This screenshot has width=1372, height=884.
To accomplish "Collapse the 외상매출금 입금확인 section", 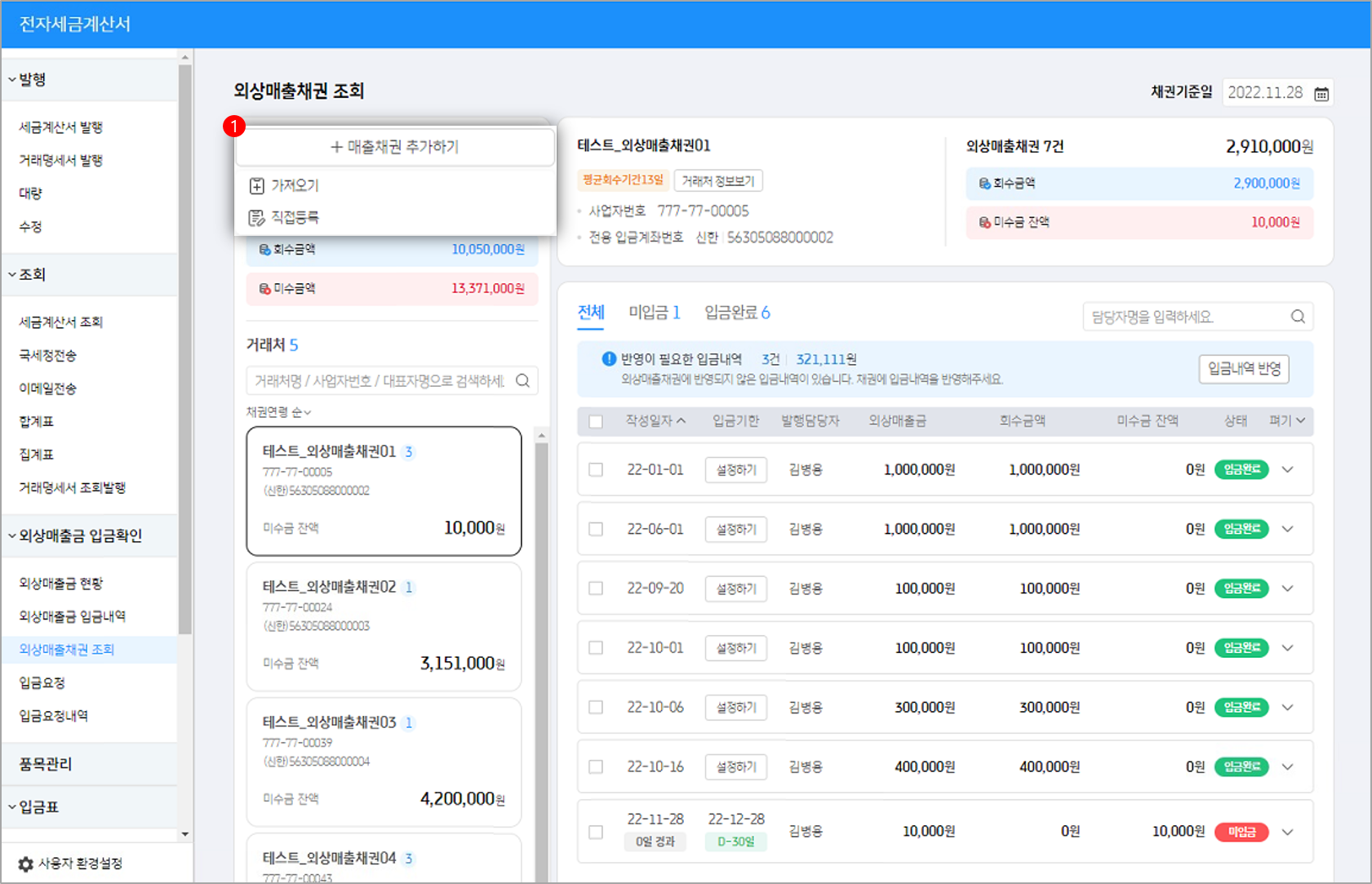I will coord(89,535).
